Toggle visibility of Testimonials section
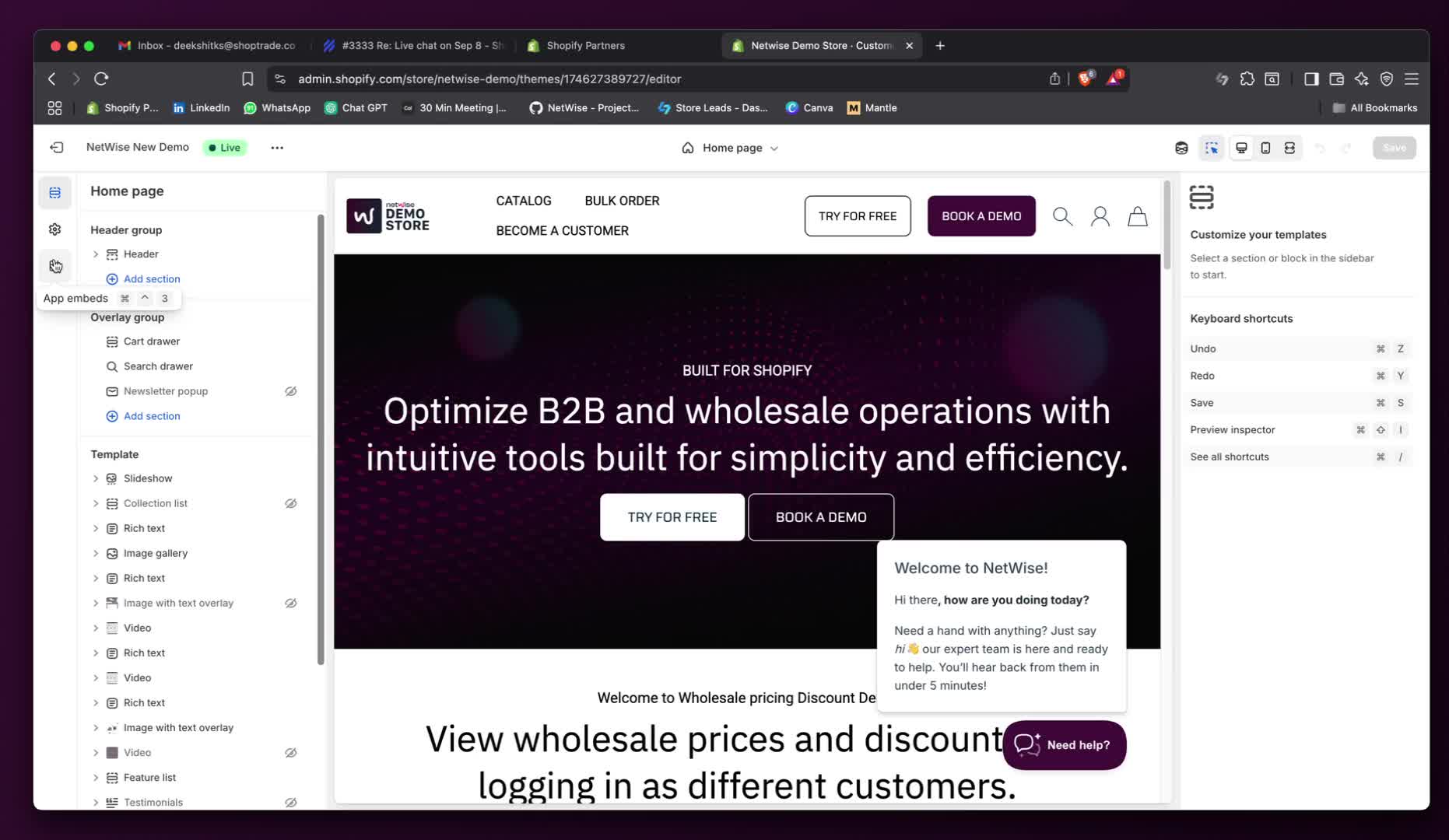Viewport: 1449px width, 840px height. (291, 802)
